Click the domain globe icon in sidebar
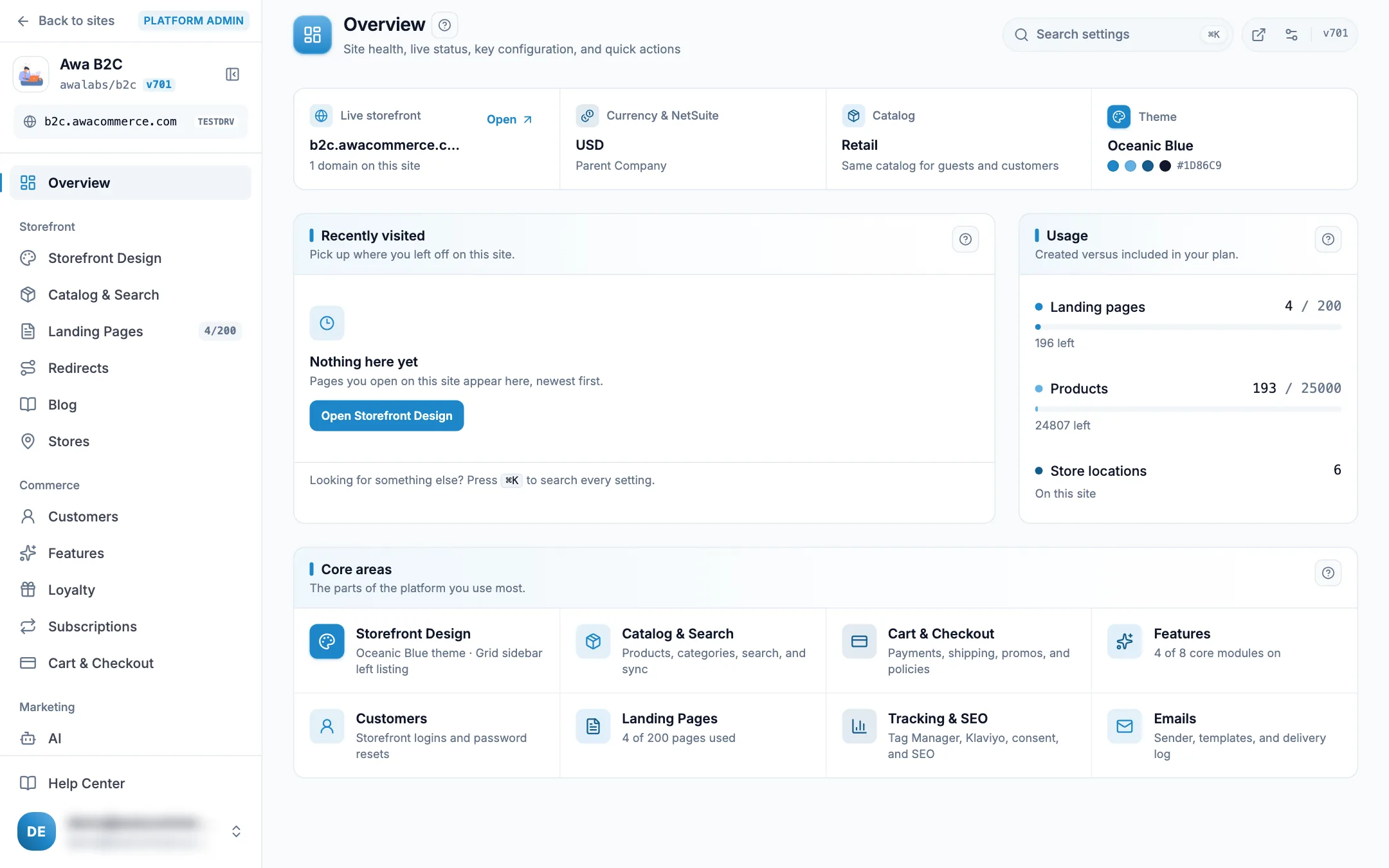Screen dimensions: 1389x868 30,122
